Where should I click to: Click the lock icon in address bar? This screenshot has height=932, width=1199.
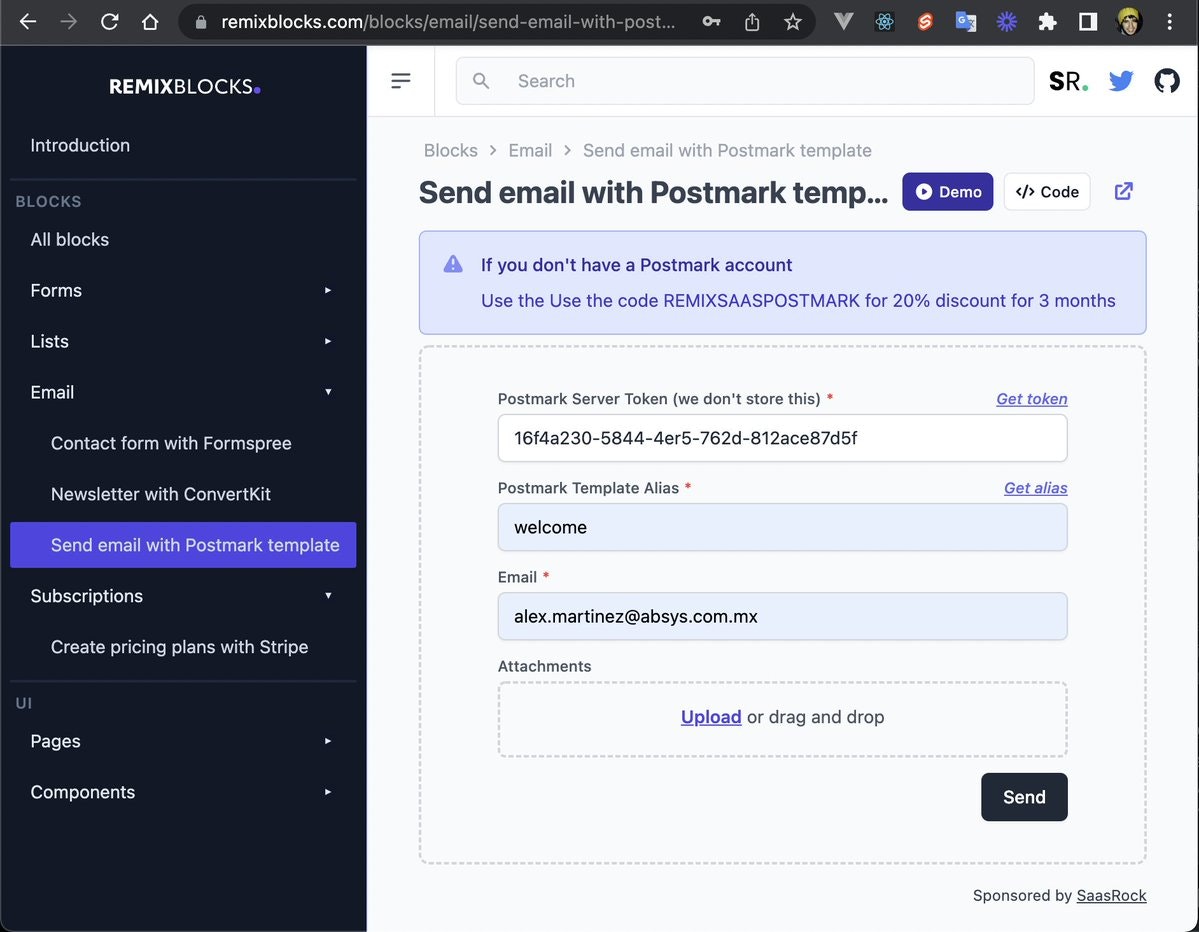(201, 22)
